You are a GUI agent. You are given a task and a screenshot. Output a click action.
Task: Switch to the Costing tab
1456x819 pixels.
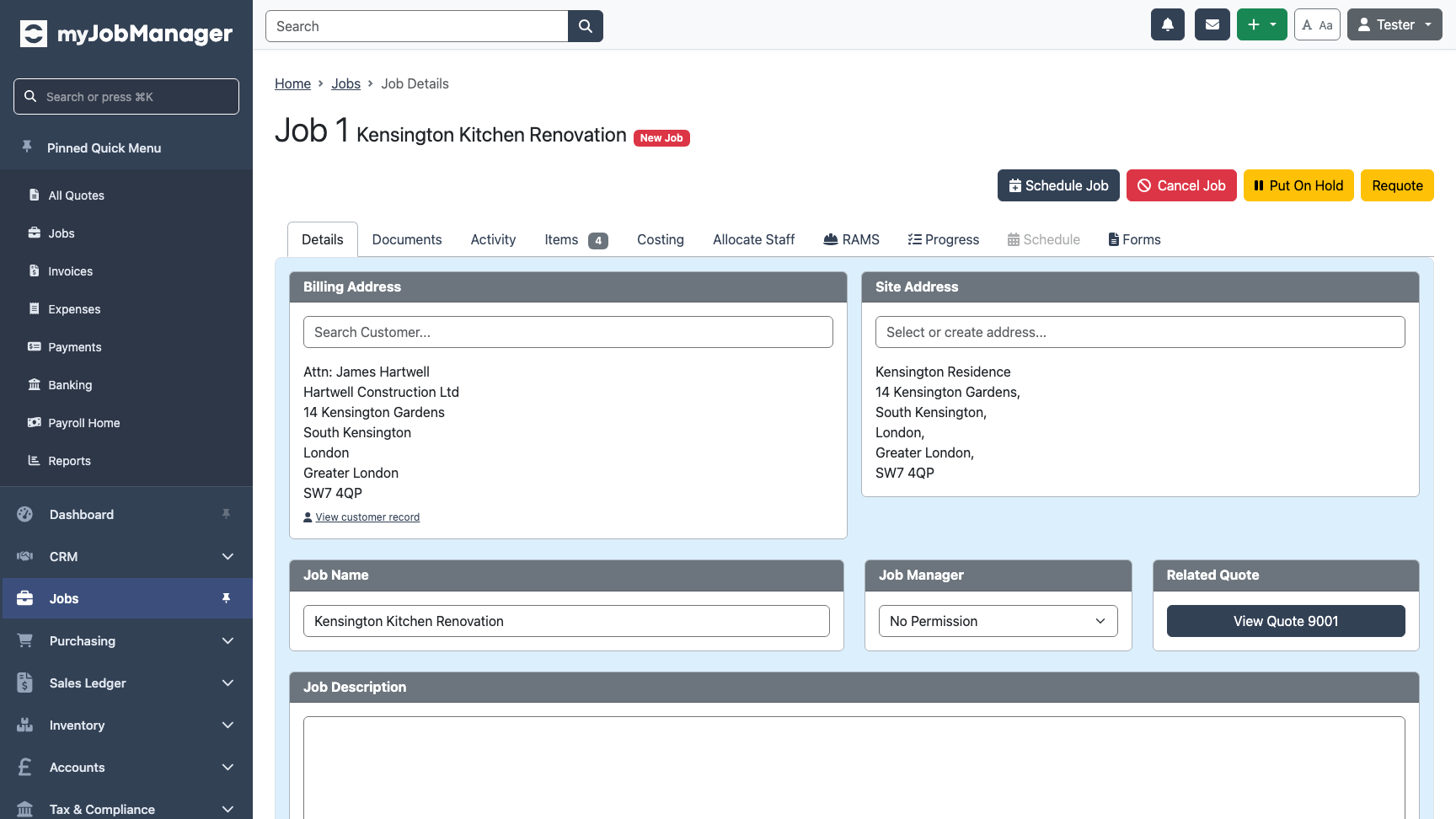click(661, 239)
